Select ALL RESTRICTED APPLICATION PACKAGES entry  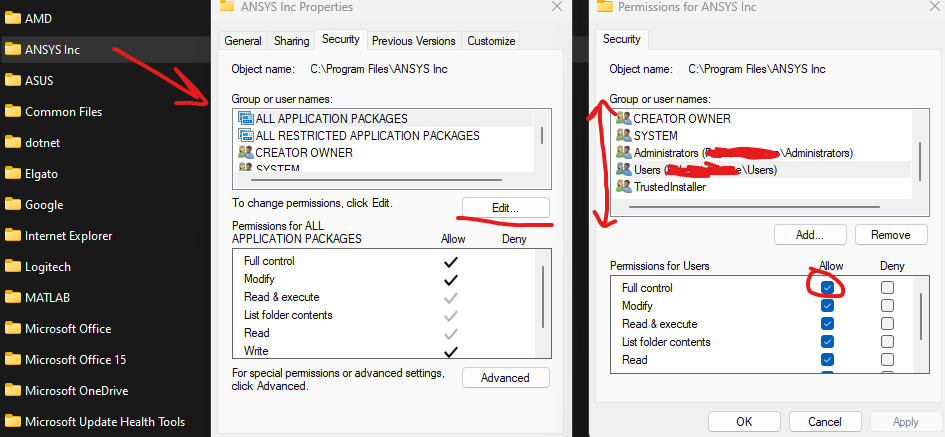[x=383, y=135]
